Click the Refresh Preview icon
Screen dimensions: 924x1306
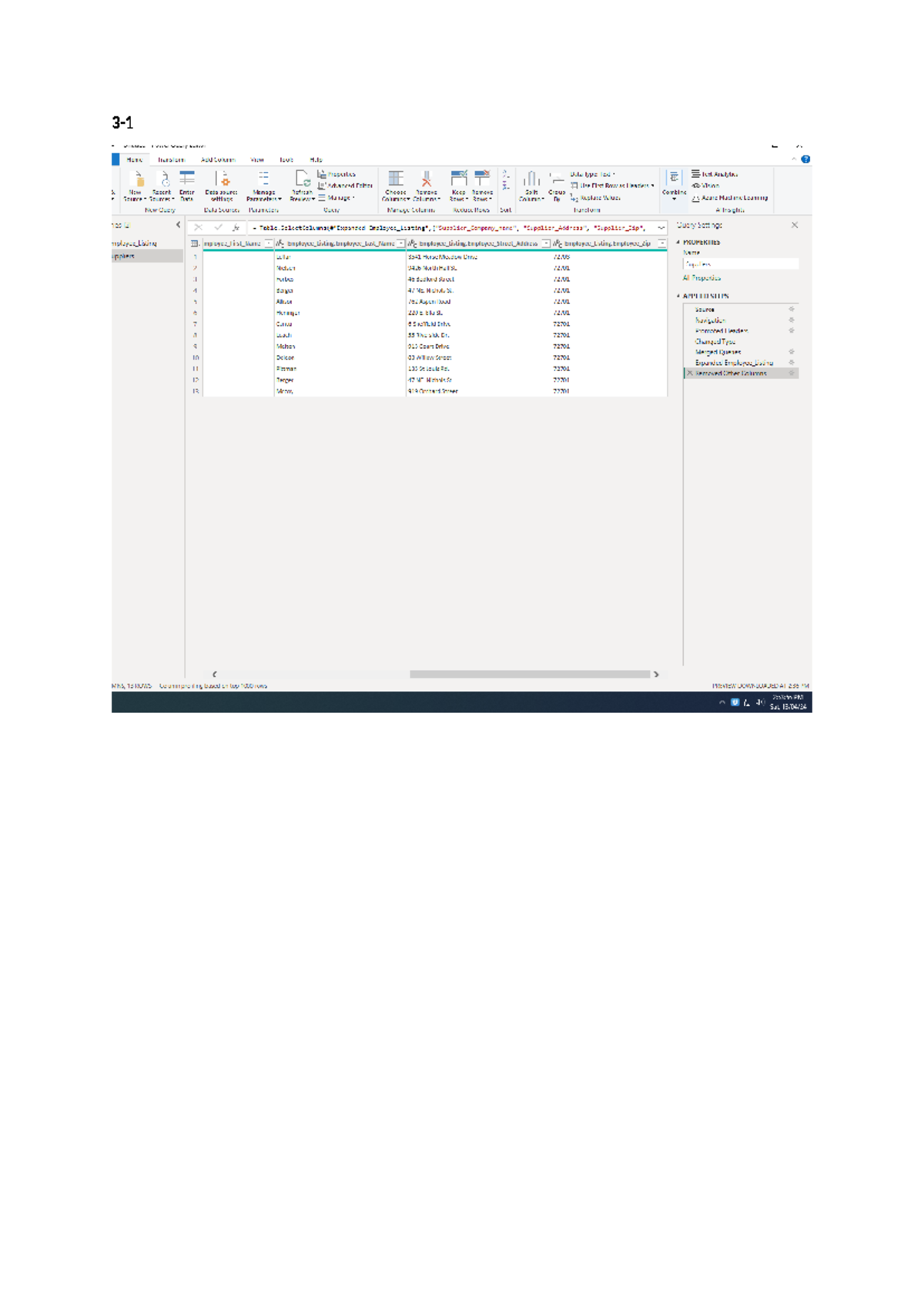pos(302,183)
